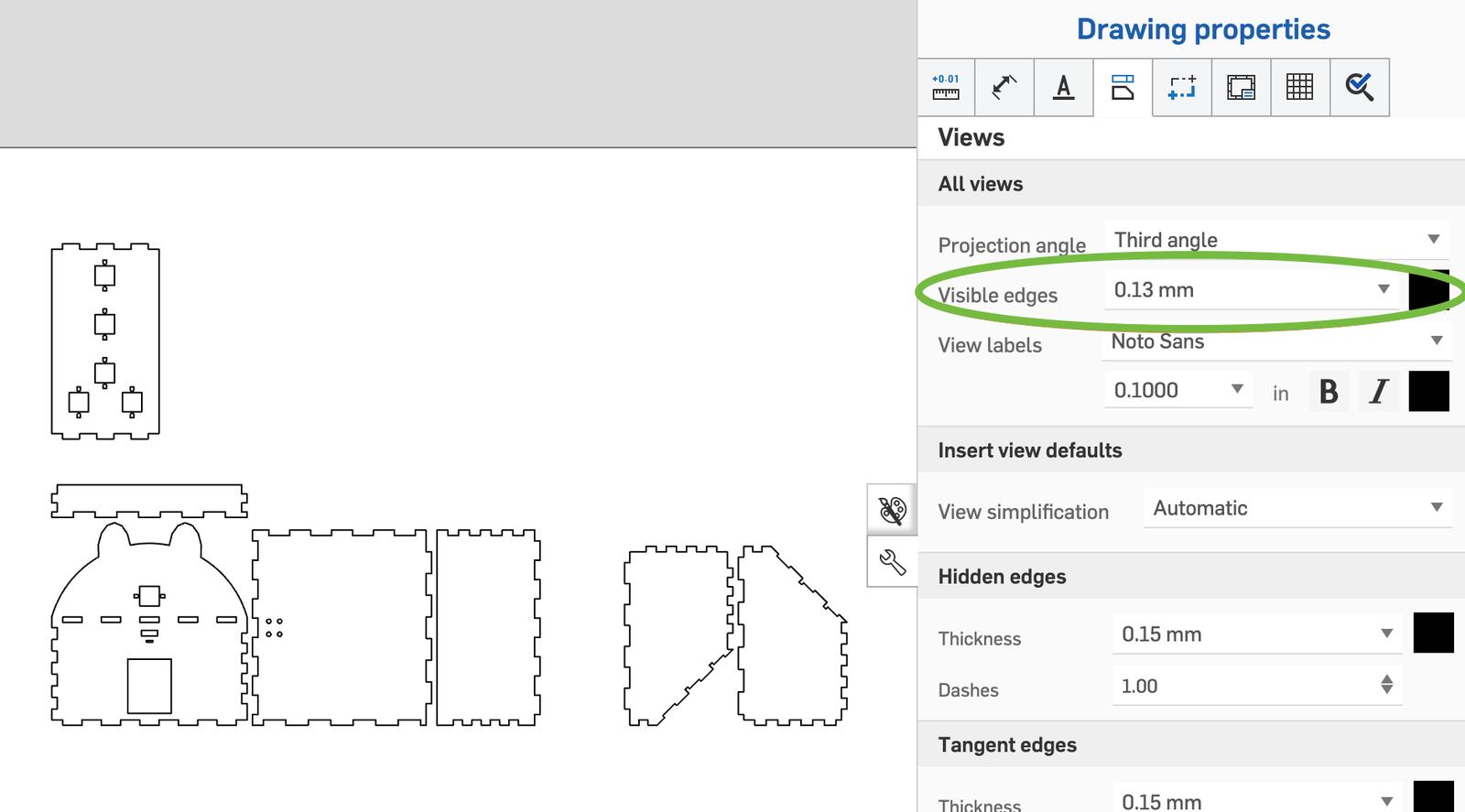Viewport: 1465px width, 812px height.
Task: Open the dimension arrows properties tab
Action: coord(1004,87)
